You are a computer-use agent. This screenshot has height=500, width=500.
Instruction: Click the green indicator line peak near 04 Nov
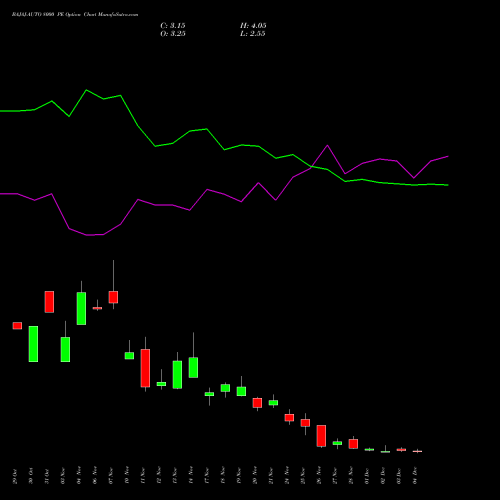tap(87, 90)
